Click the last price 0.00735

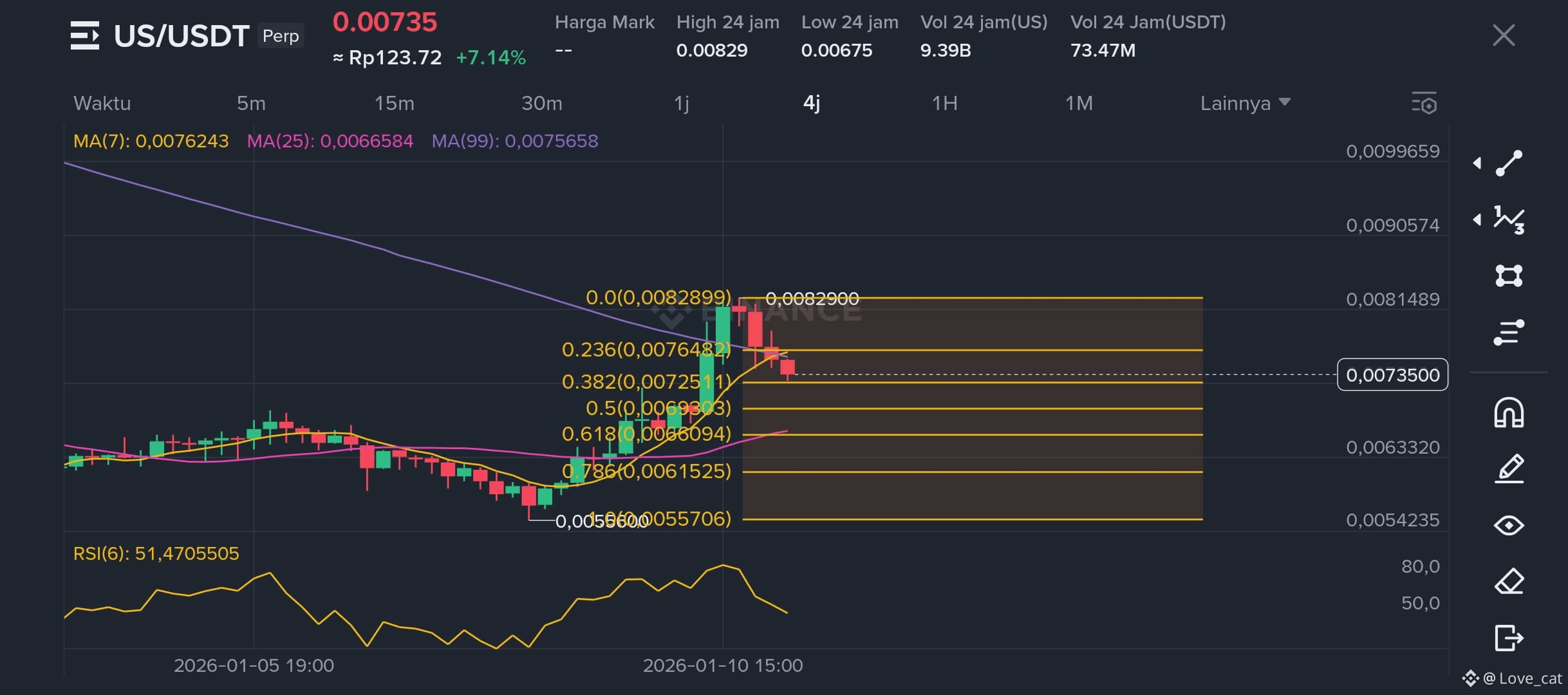384,23
